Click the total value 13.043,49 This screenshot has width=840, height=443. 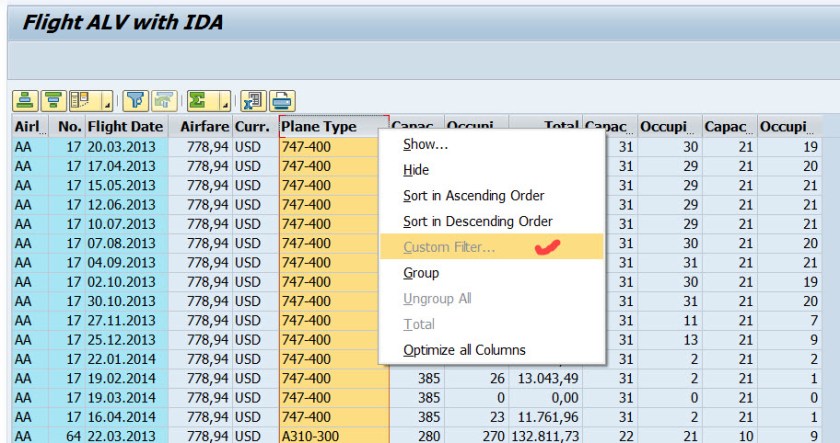545,378
